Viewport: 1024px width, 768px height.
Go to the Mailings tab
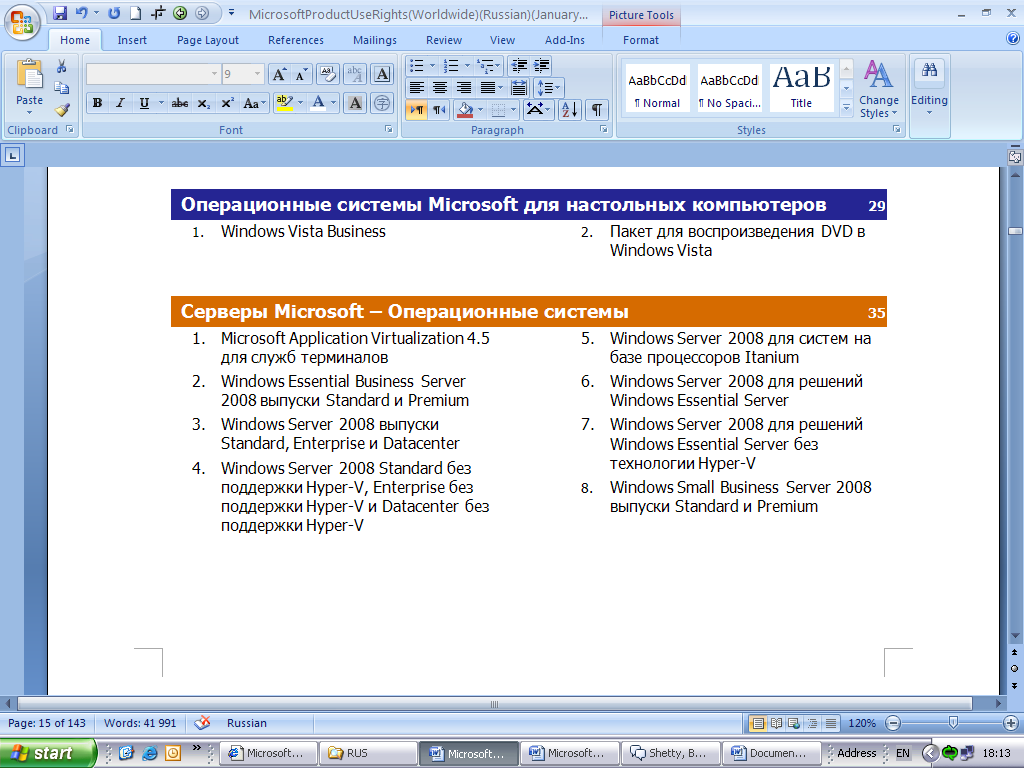[375, 40]
